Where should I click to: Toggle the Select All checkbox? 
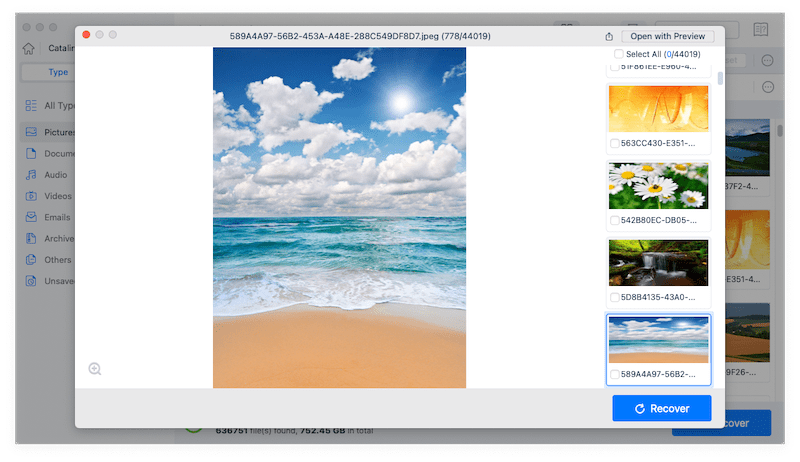[619, 54]
